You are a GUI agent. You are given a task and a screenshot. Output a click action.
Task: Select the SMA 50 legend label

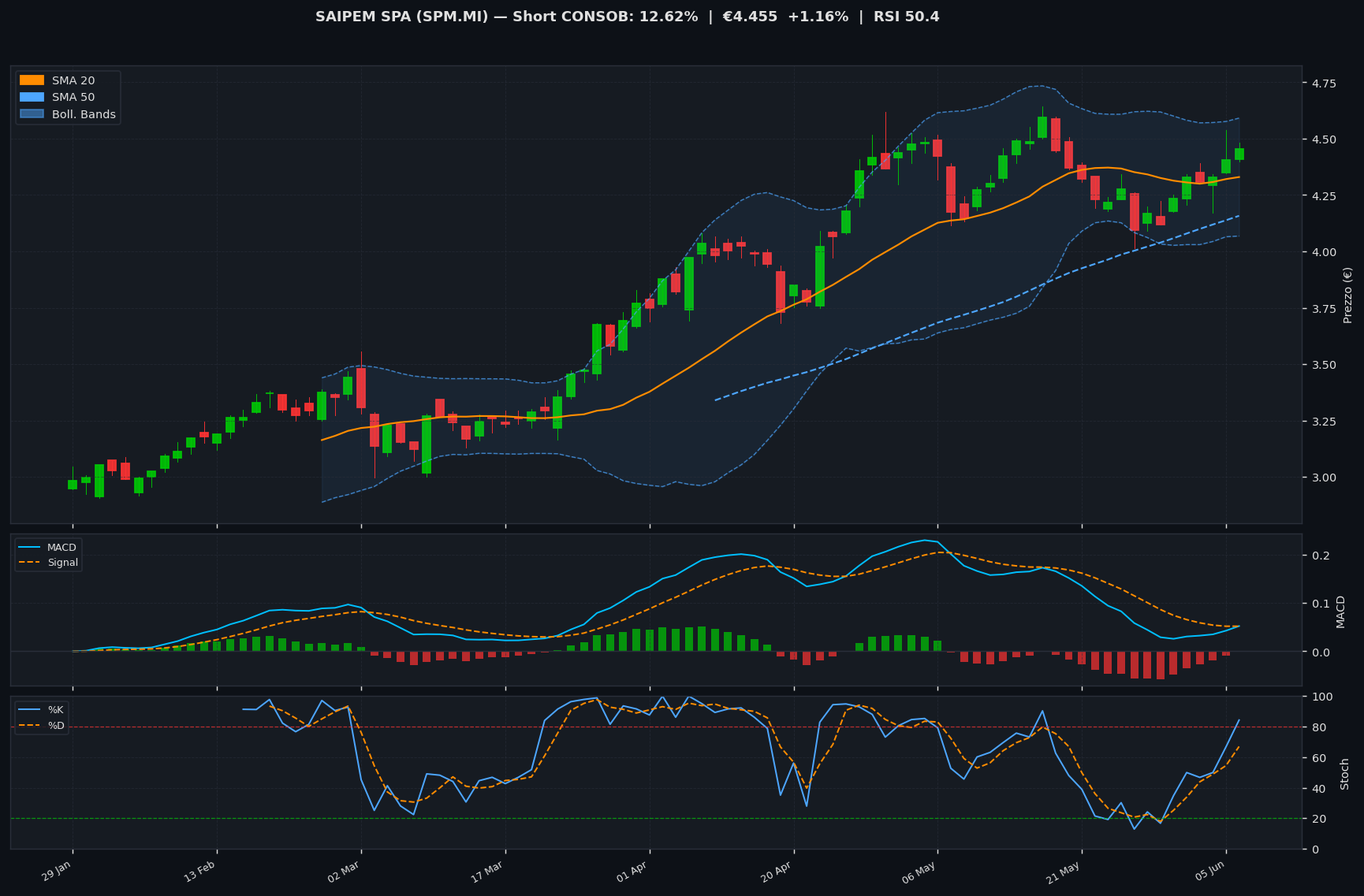[73, 98]
